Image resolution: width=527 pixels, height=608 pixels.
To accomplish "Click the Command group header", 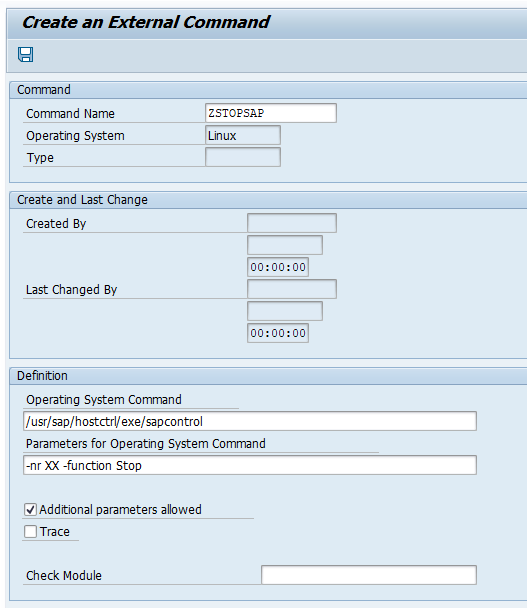I will coord(44,90).
